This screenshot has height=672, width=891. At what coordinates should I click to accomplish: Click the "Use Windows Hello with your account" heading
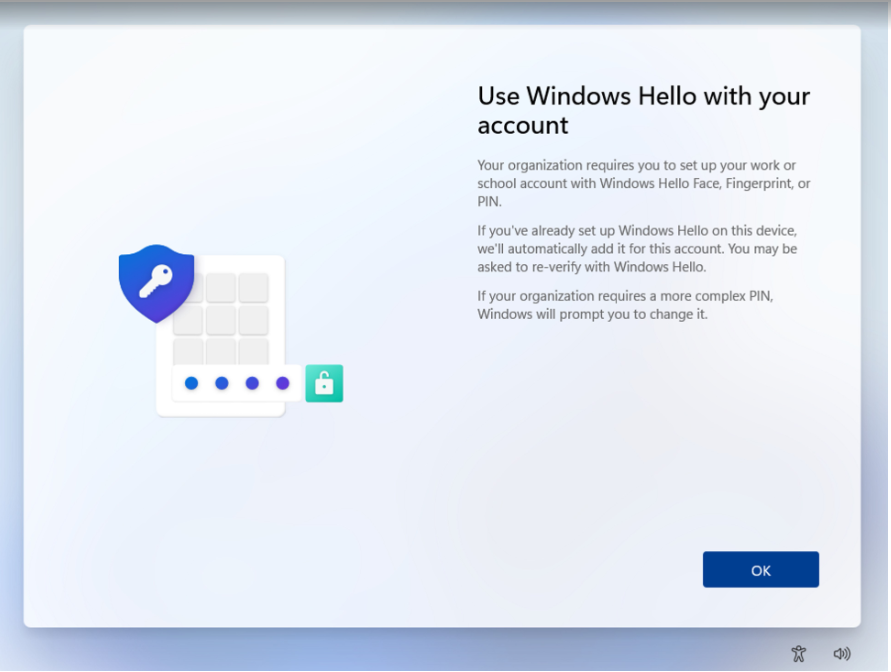coord(643,110)
